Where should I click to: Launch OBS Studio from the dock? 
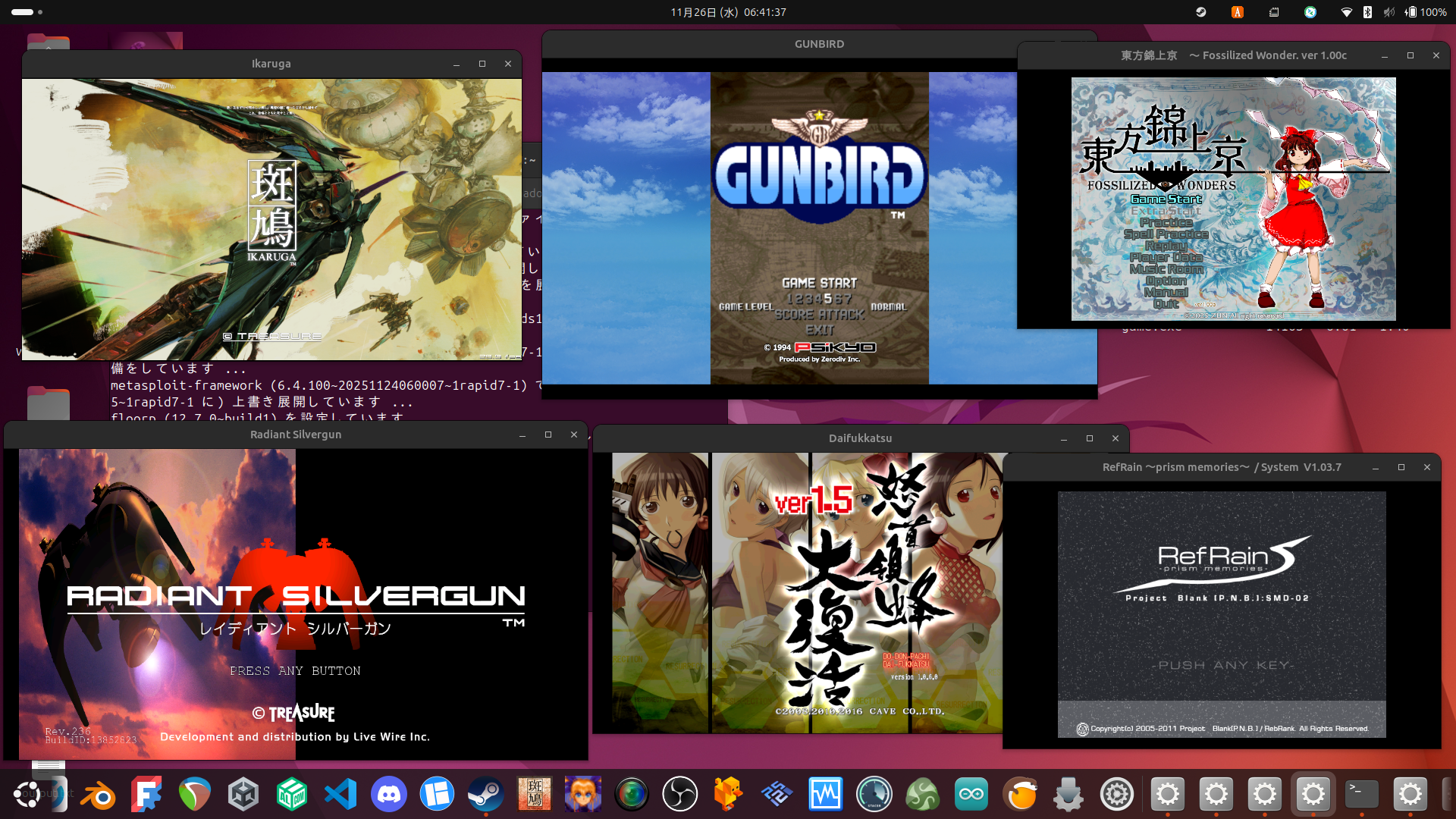tap(681, 795)
